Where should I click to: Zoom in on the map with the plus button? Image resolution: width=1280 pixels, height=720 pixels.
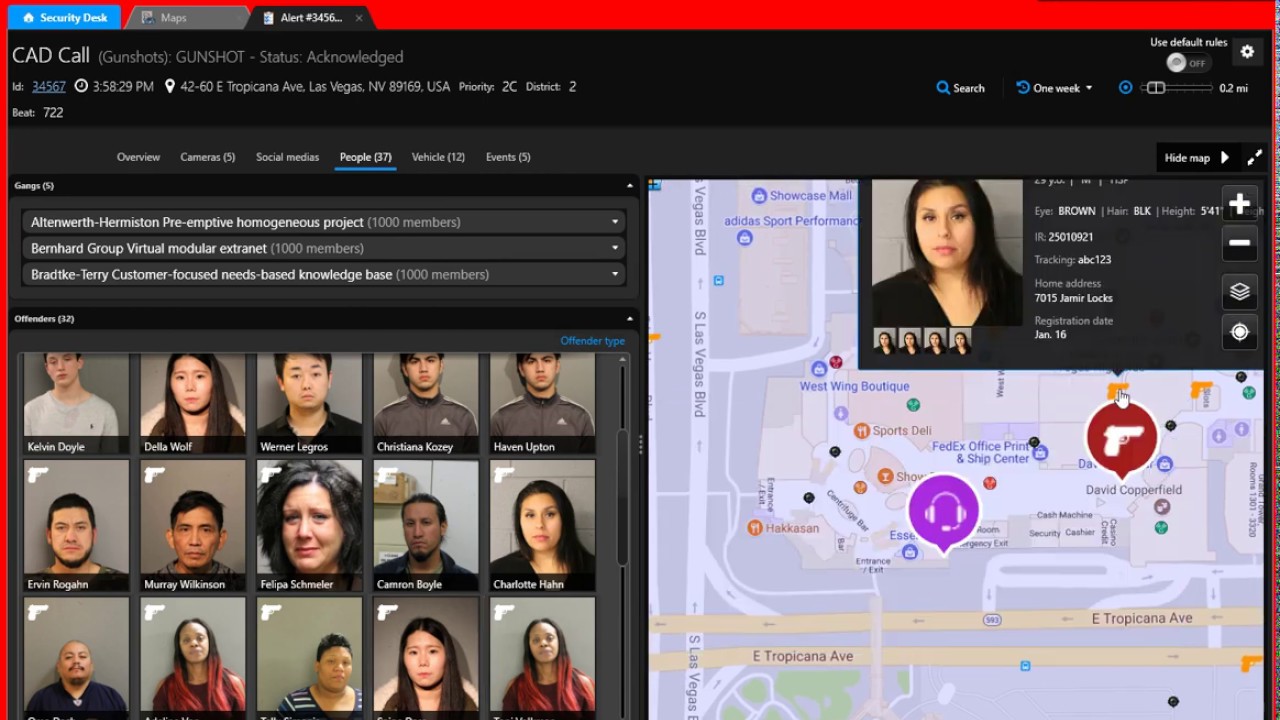1239,204
